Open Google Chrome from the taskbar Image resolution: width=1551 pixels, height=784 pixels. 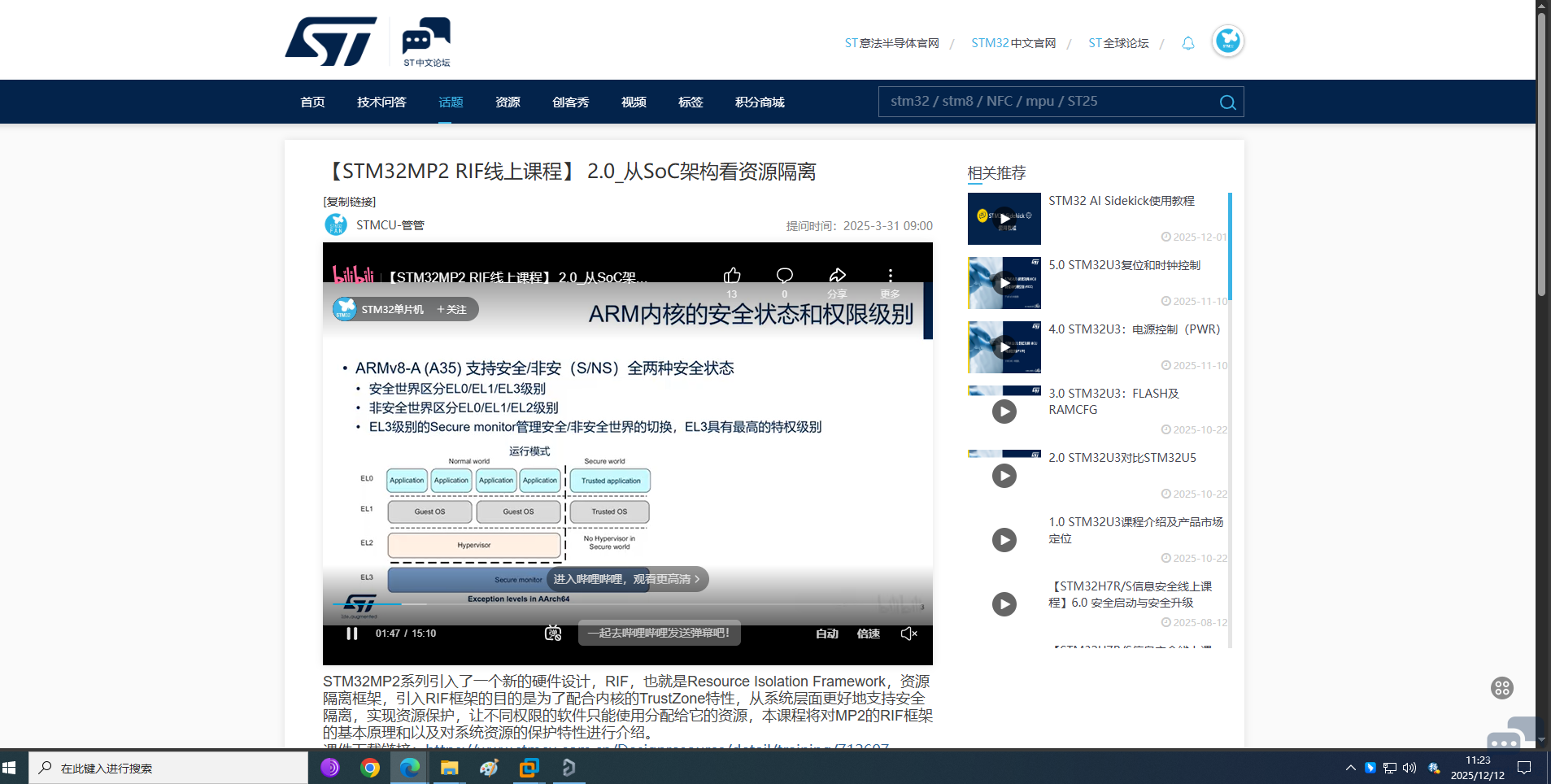(x=370, y=768)
